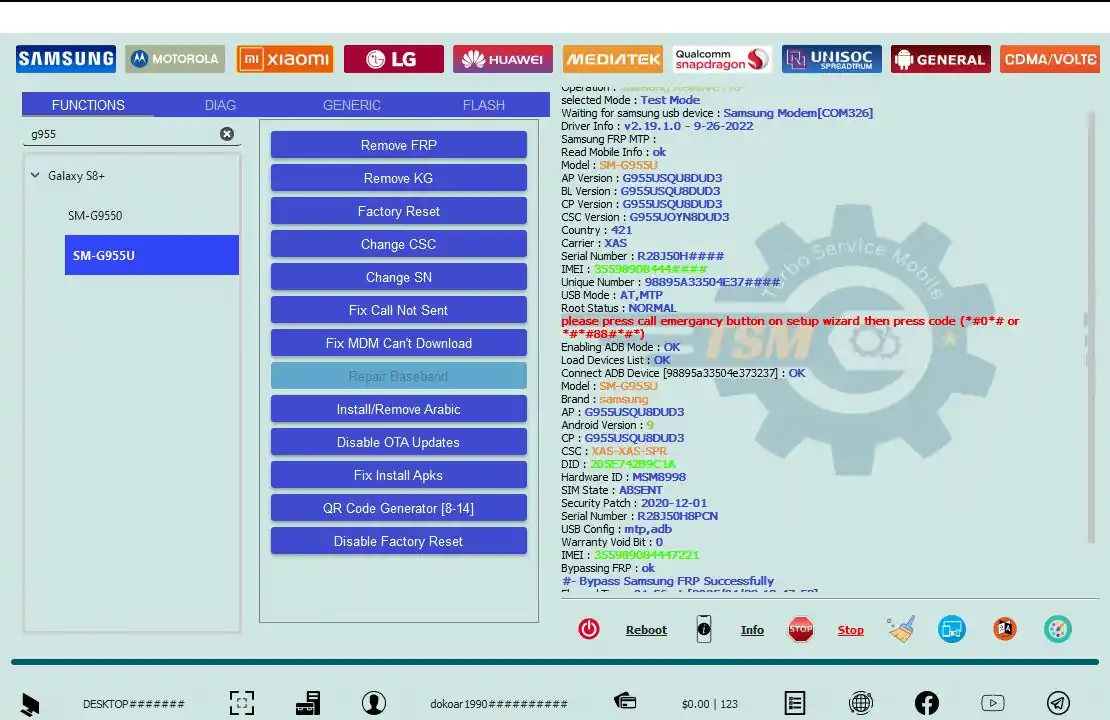Run Fix Install Apks
This screenshot has width=1110, height=720.
399,475
